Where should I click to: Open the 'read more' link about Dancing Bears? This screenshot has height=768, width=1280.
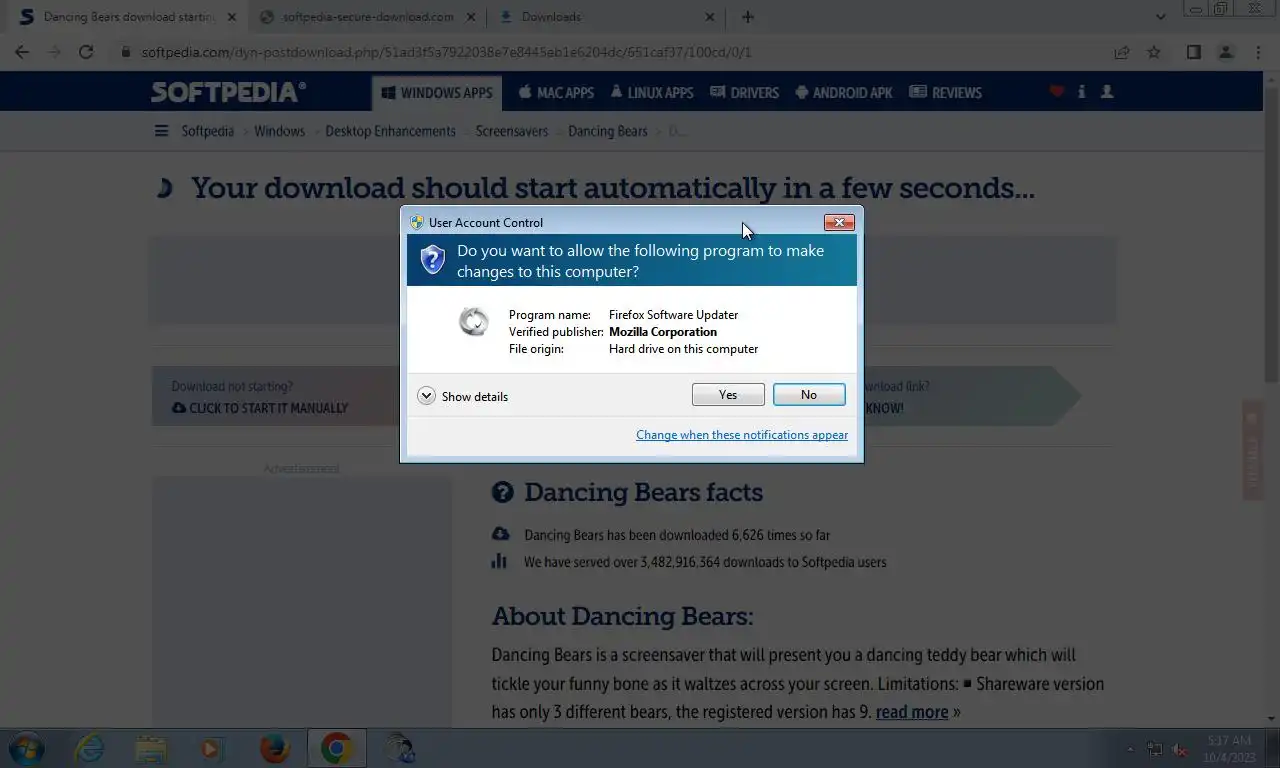tap(912, 712)
